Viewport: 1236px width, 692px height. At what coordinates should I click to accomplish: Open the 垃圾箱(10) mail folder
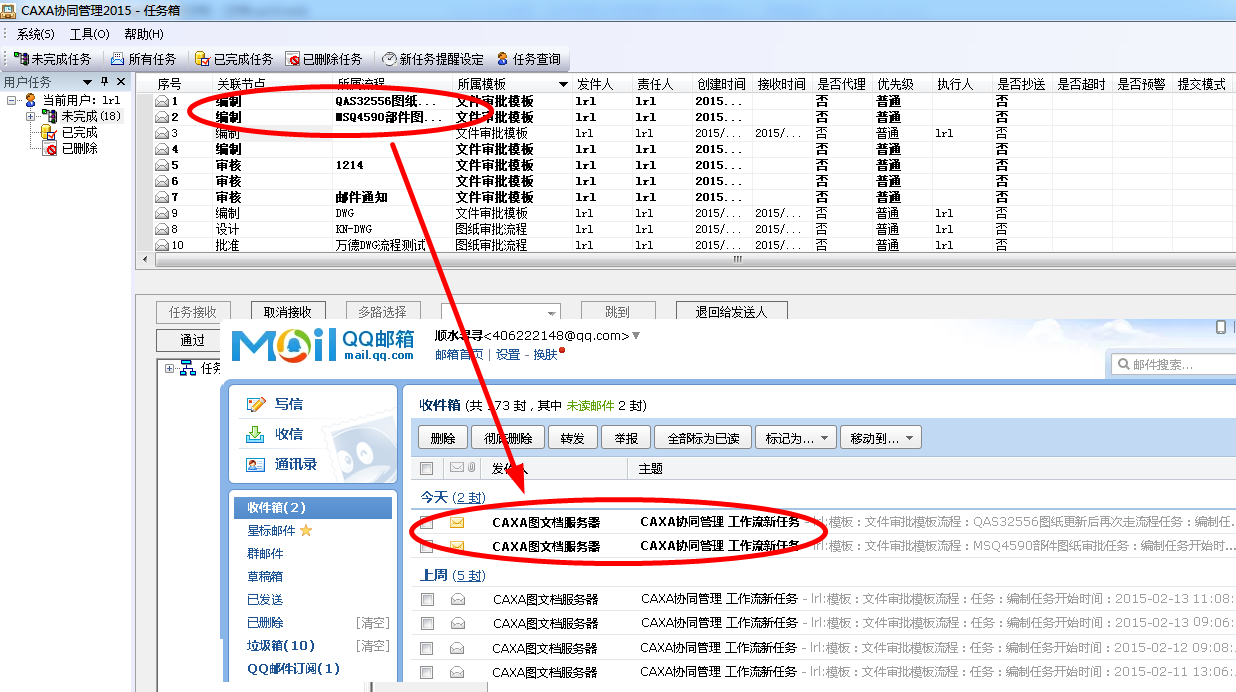click(x=281, y=646)
